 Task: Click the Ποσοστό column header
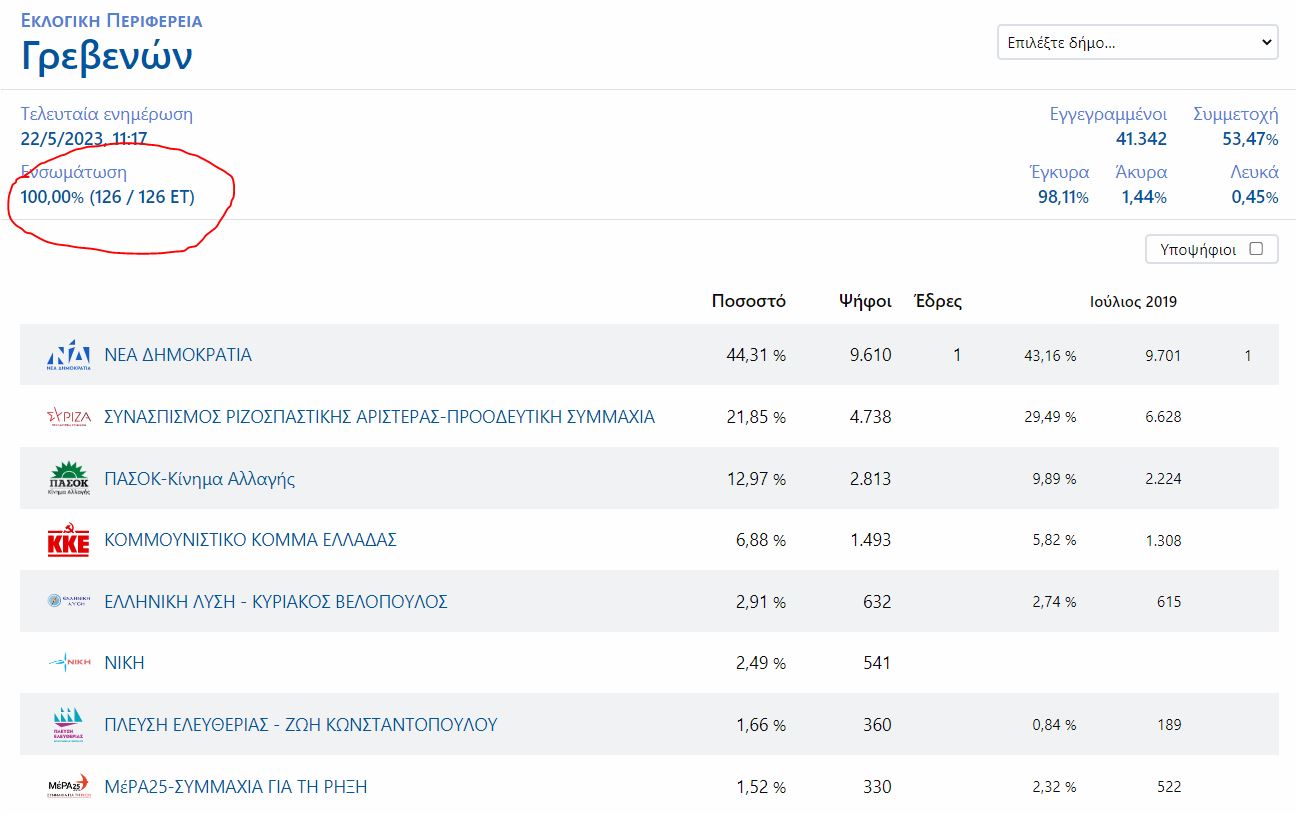[749, 301]
